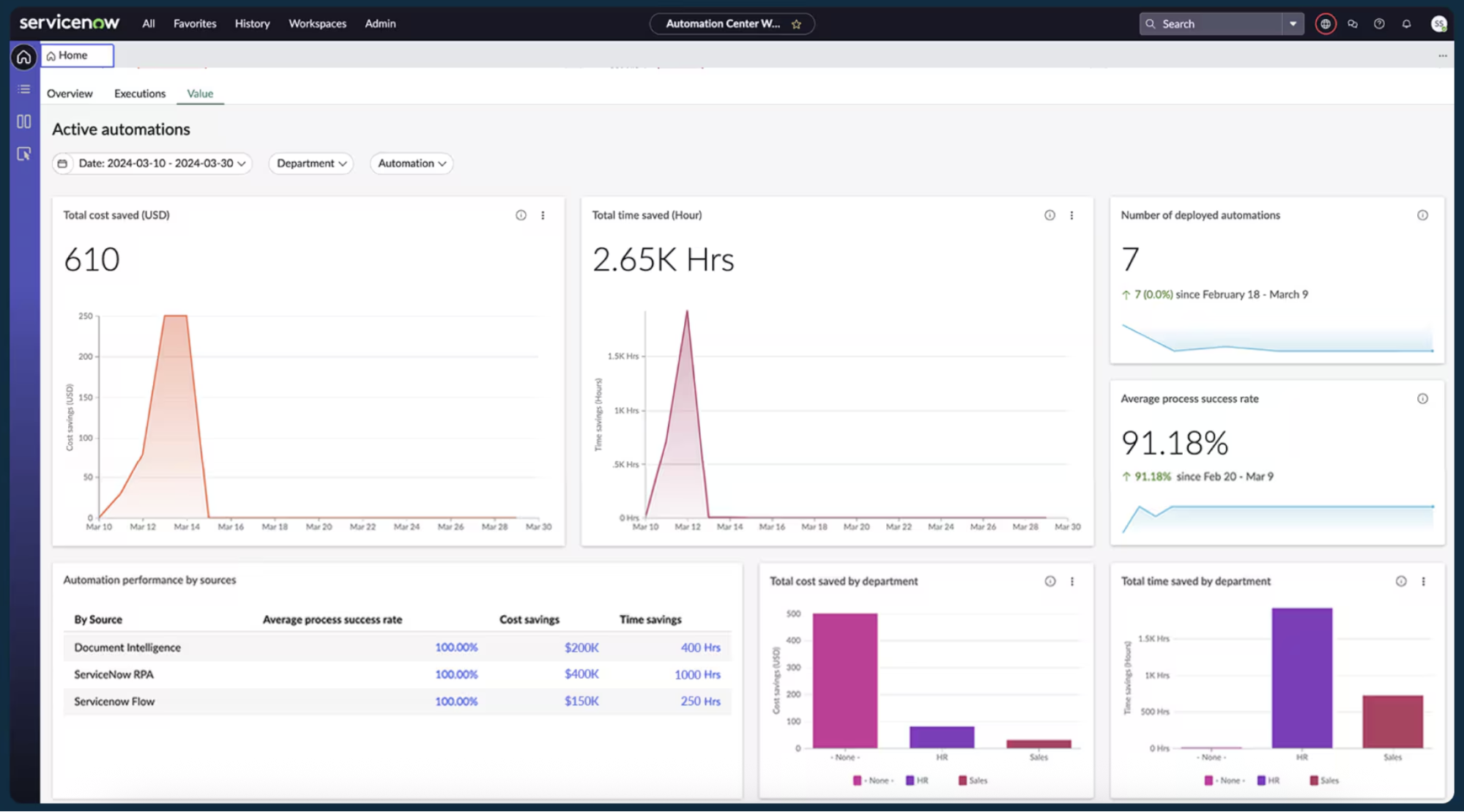
Task: Click 100.00% success rate for Document Intelligence
Action: pyautogui.click(x=456, y=647)
